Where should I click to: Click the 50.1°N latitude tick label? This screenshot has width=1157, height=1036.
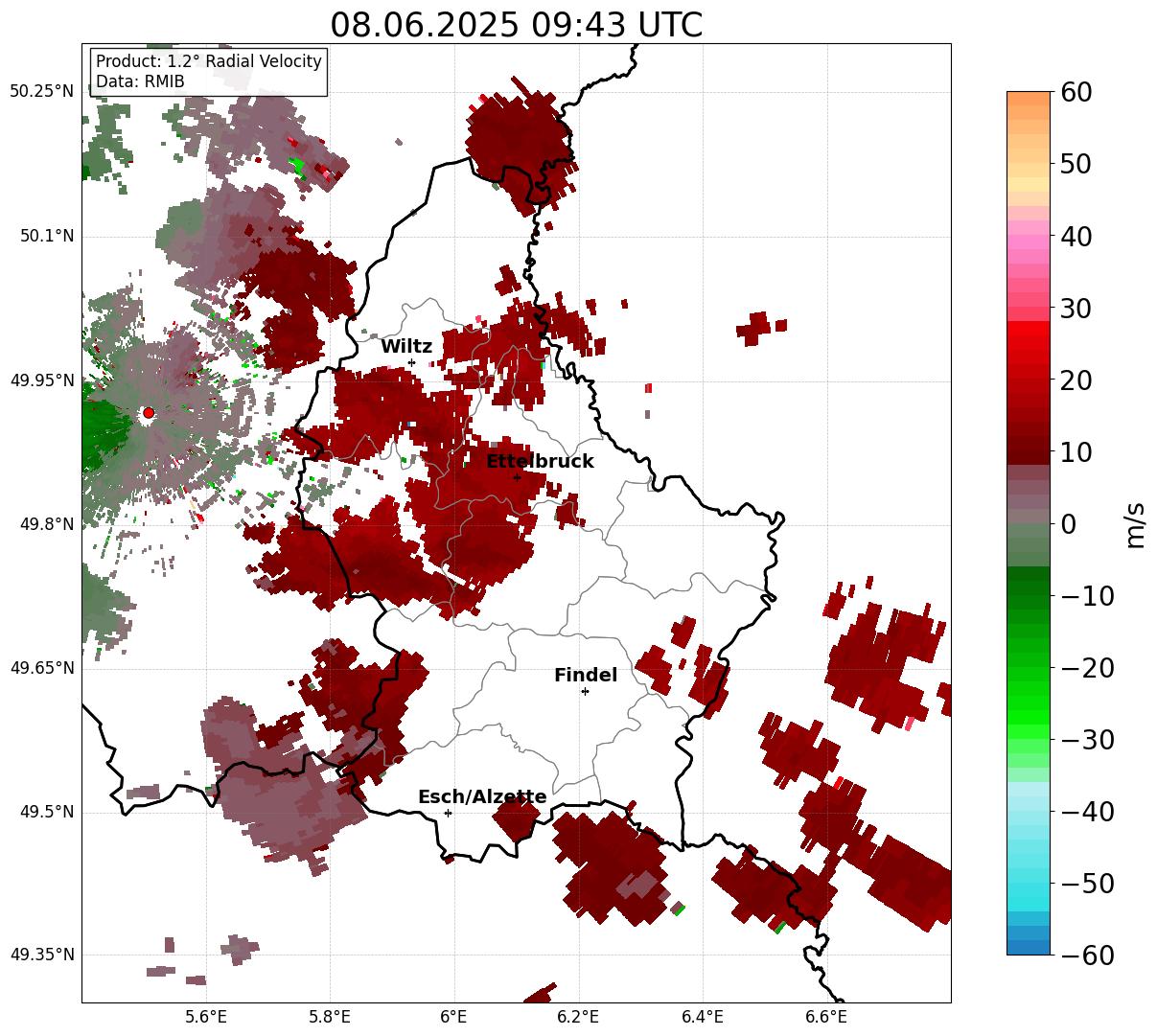tap(46, 236)
